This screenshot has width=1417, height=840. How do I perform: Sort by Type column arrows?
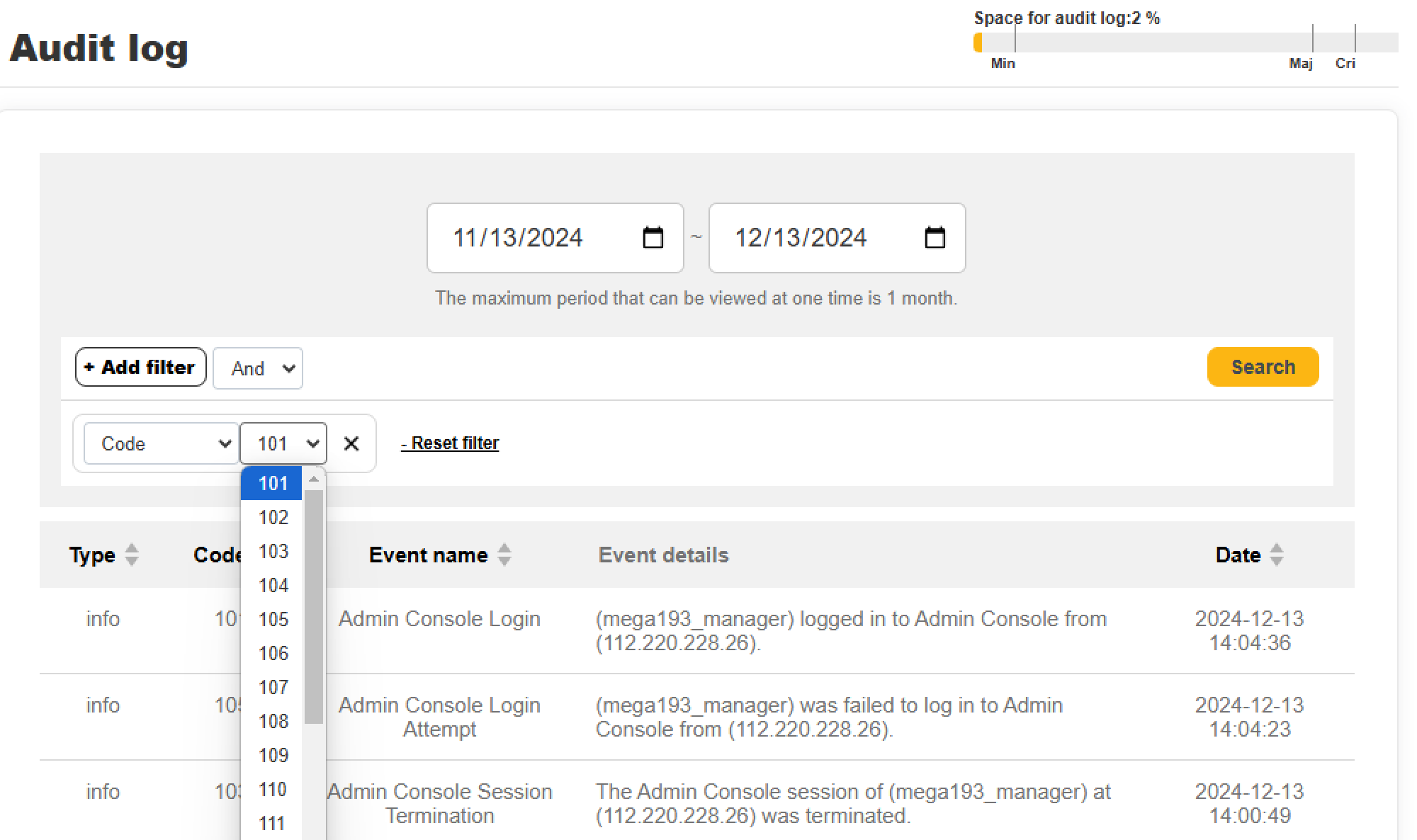[132, 555]
